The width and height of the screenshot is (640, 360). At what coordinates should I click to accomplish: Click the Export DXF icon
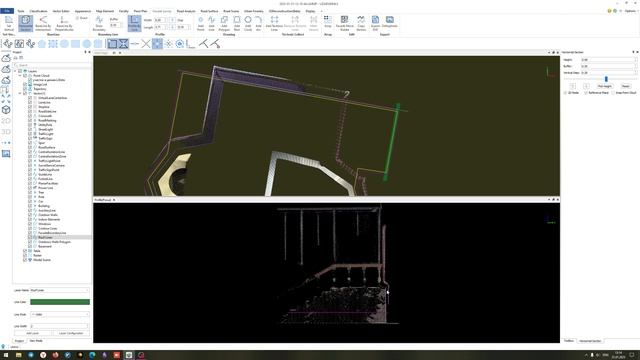coord(375,23)
